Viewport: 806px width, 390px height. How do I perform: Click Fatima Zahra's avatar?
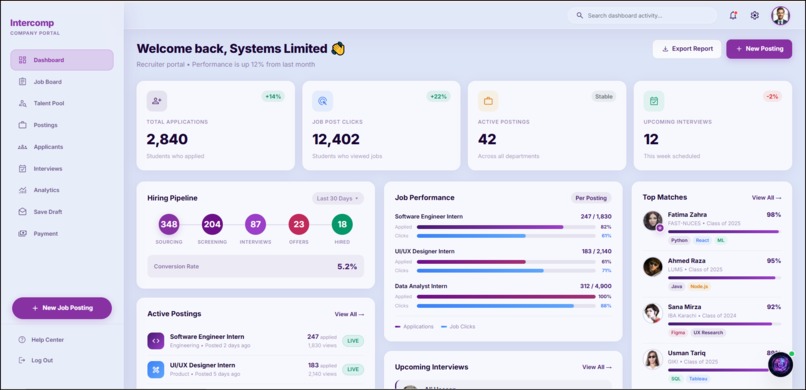tap(653, 220)
